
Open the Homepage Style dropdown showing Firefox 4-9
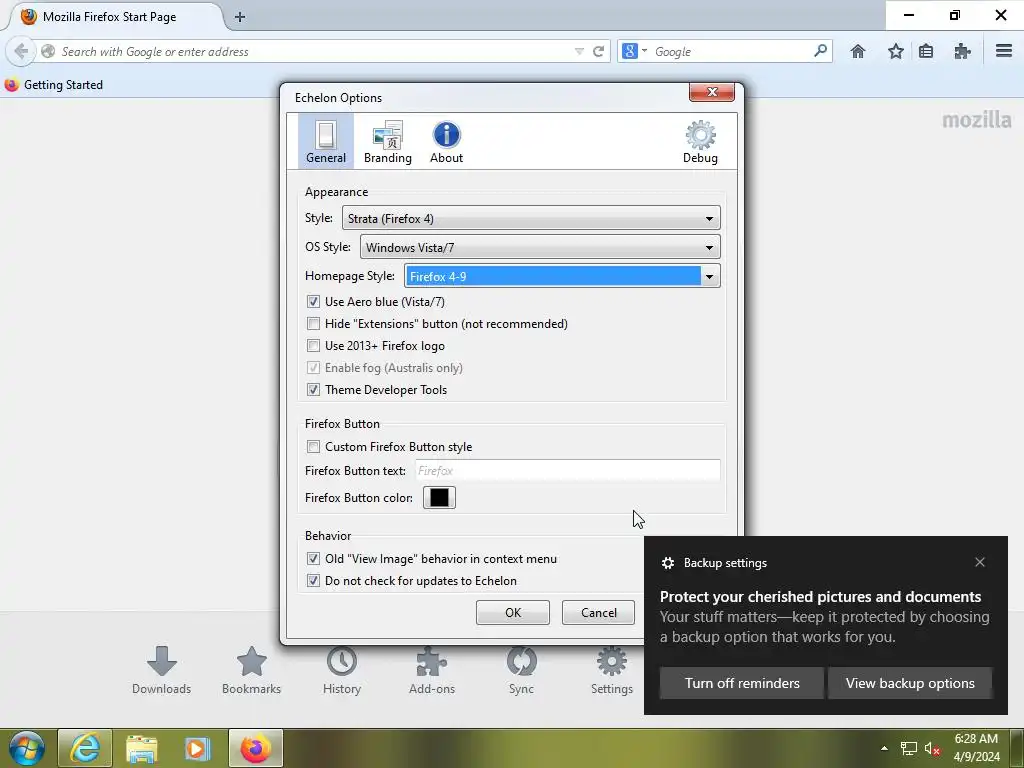562,276
